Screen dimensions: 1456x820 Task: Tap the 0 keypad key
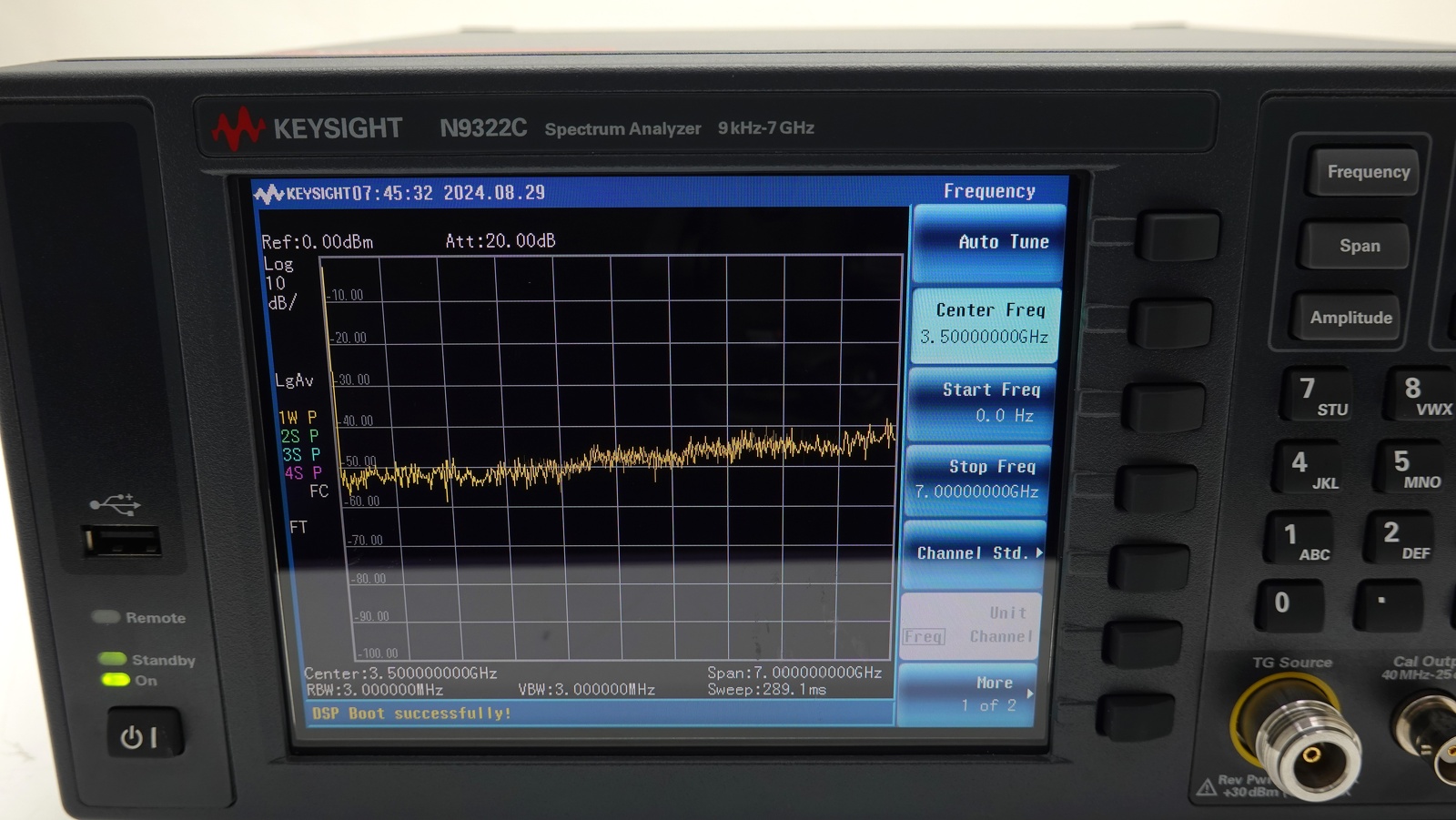tap(1291, 606)
